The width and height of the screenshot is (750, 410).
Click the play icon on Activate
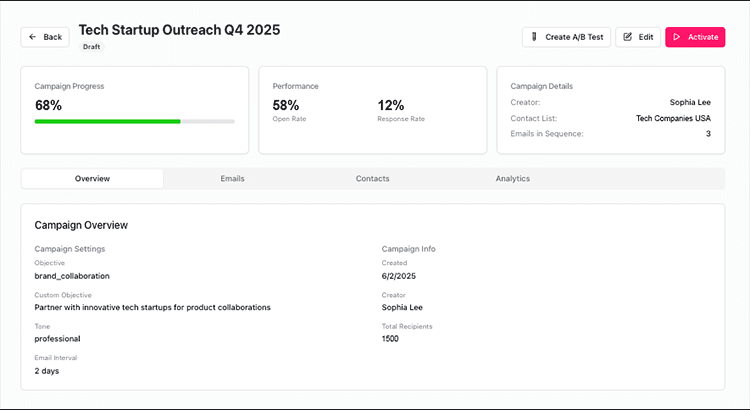click(677, 37)
